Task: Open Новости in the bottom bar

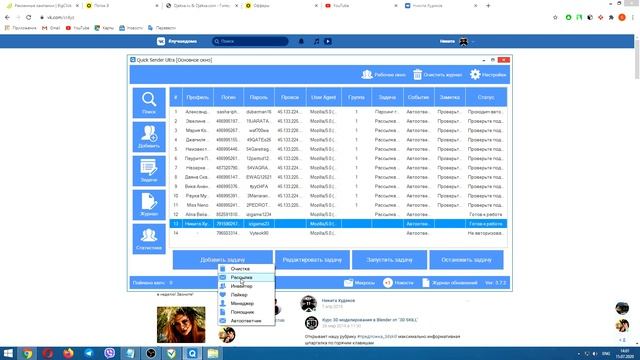Action: point(398,282)
